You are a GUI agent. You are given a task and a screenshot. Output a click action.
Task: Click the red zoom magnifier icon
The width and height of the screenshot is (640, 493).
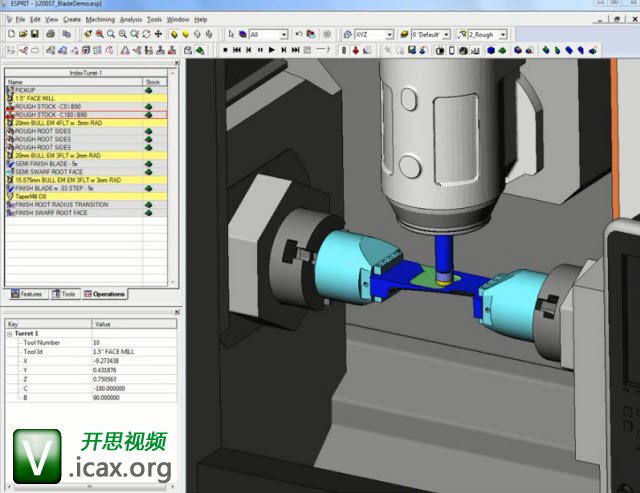click(99, 34)
